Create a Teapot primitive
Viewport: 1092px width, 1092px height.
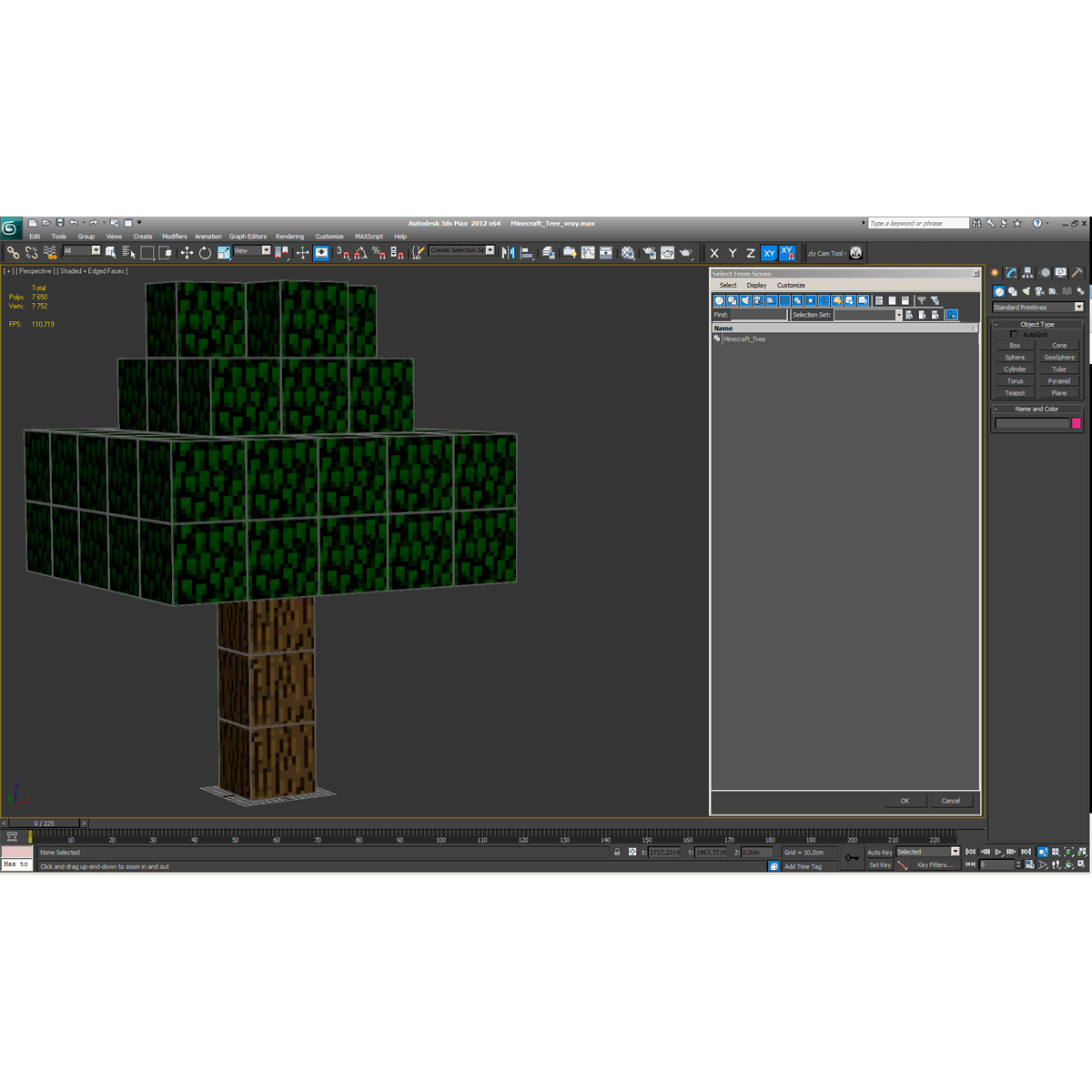1015,393
